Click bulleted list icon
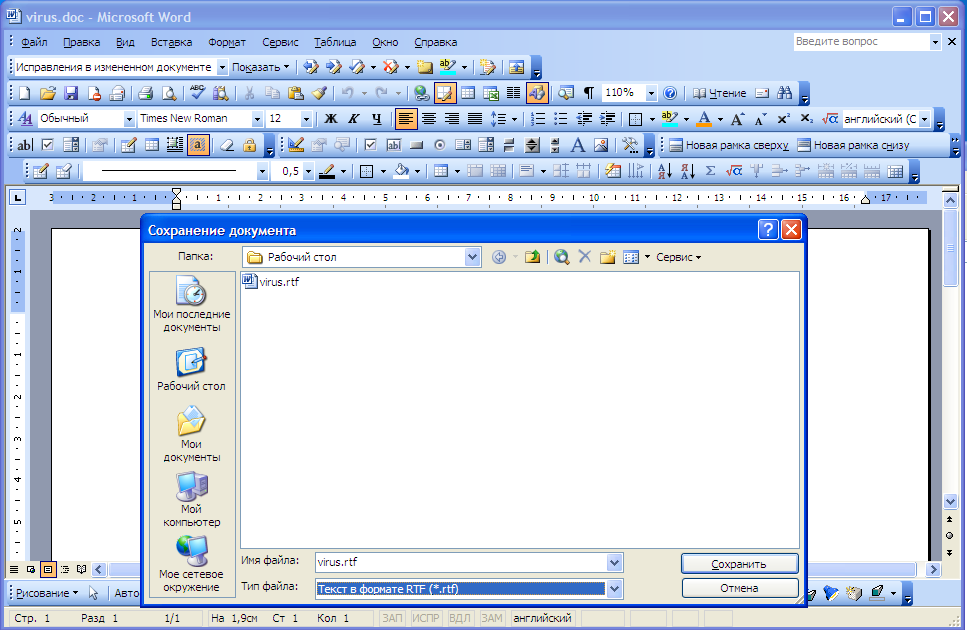This screenshot has height=630, width=967. 561,119
